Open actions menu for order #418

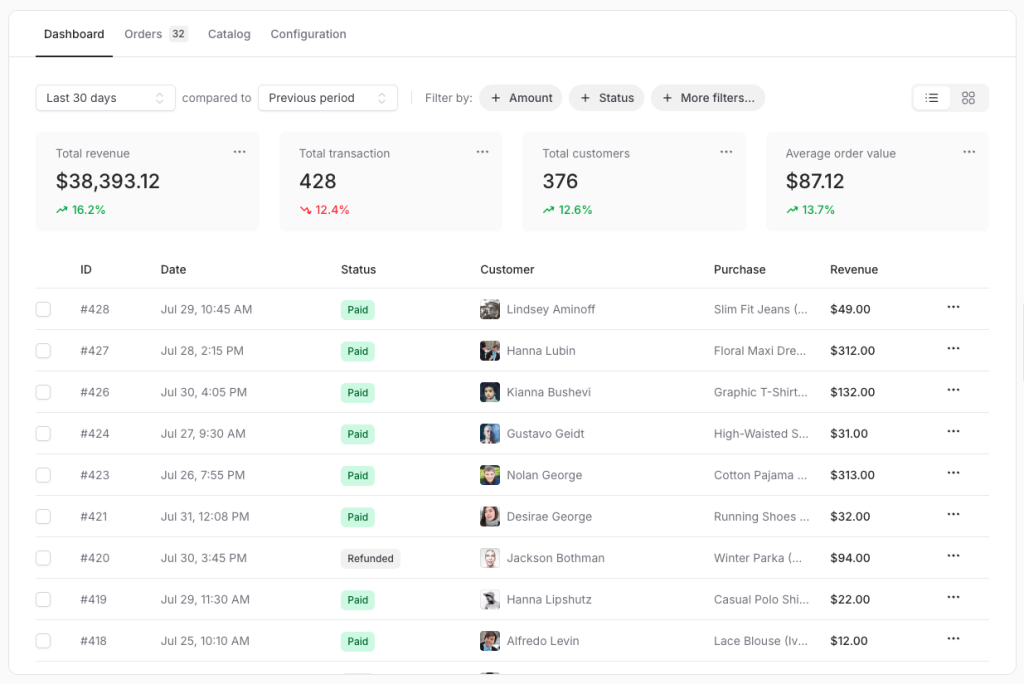coord(952,640)
